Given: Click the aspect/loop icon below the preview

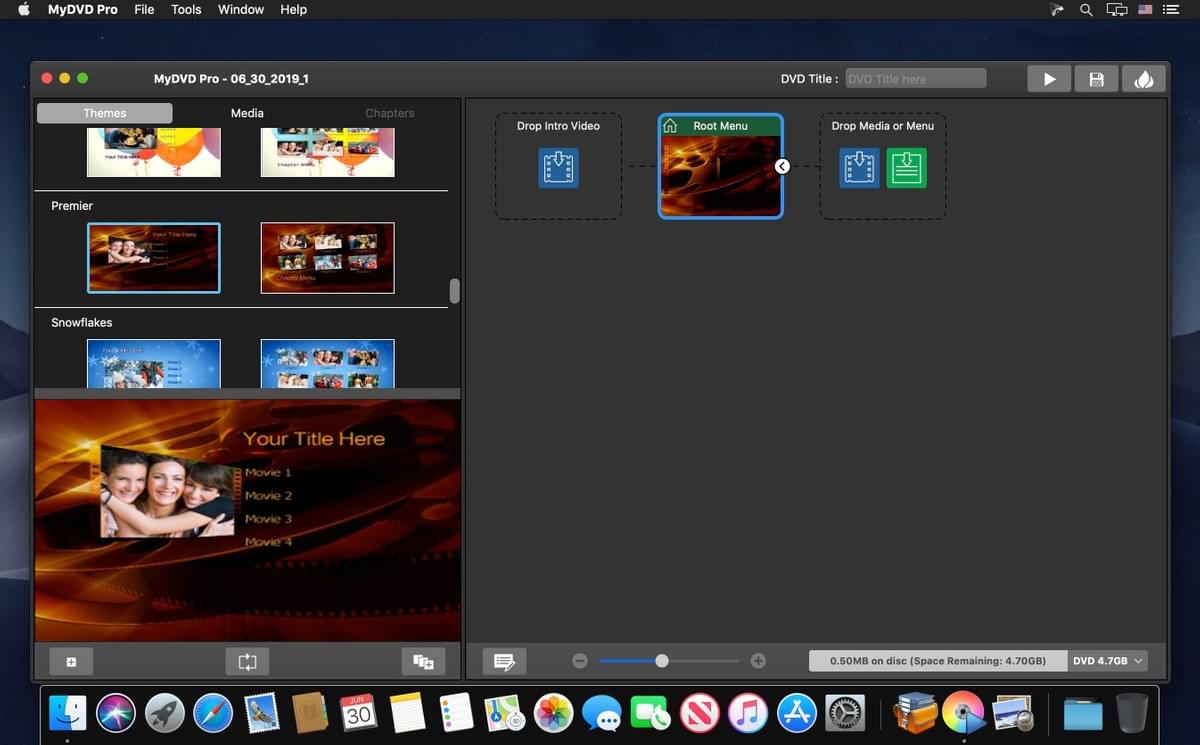Looking at the screenshot, I should [x=248, y=662].
